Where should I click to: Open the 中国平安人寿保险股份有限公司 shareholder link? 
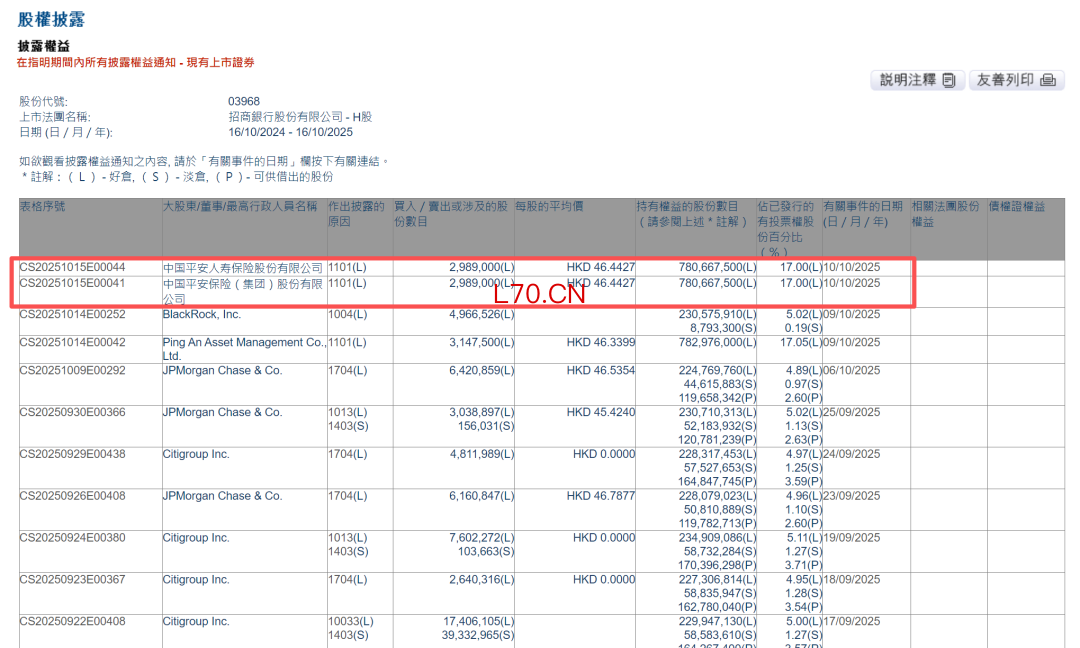[242, 268]
